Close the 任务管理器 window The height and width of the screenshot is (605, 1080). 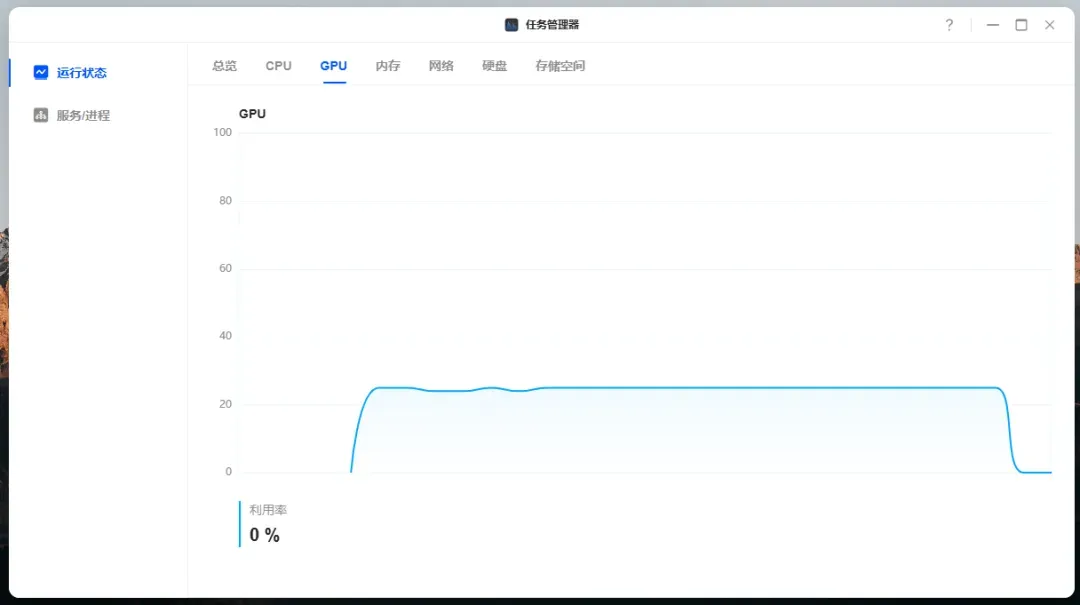coord(1049,25)
